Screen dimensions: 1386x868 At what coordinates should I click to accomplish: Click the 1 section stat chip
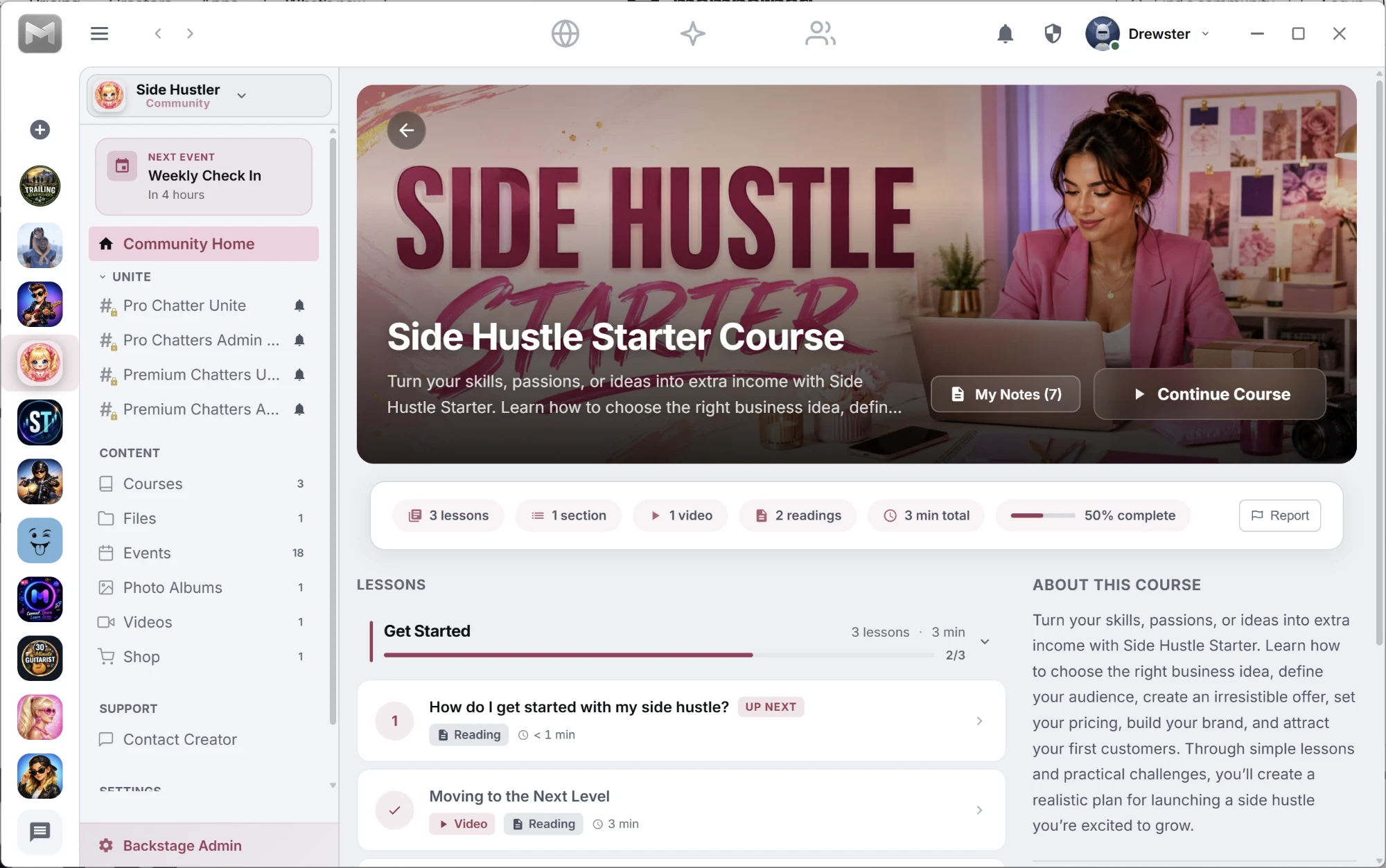click(568, 515)
